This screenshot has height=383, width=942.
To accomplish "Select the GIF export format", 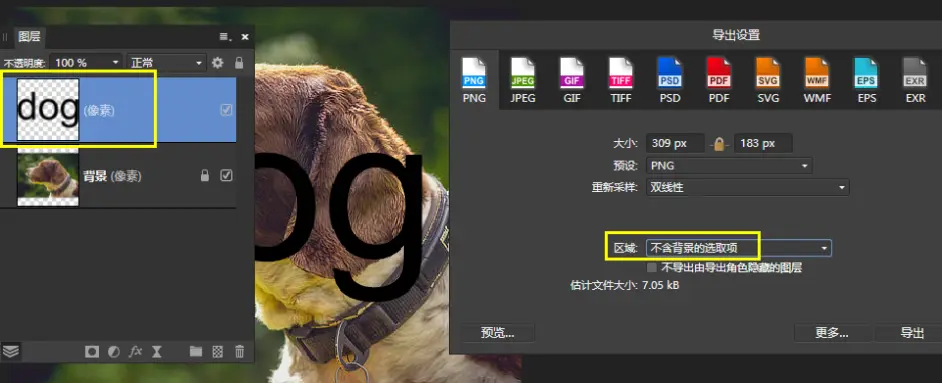I will click(x=572, y=80).
